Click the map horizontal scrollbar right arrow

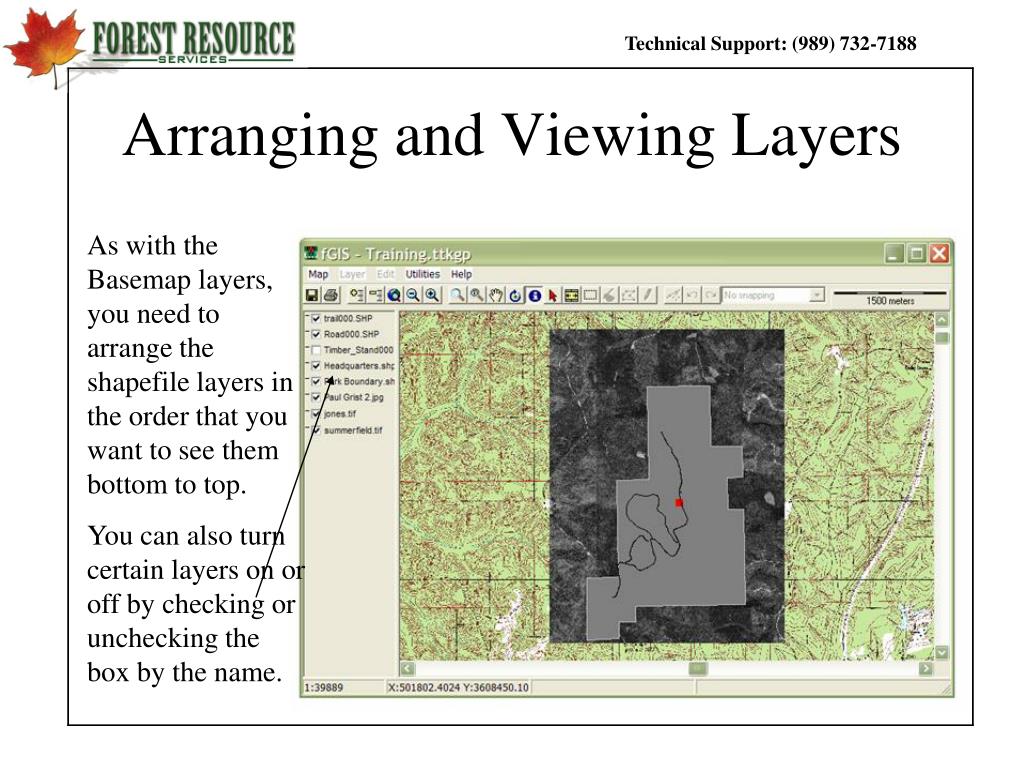coord(926,669)
